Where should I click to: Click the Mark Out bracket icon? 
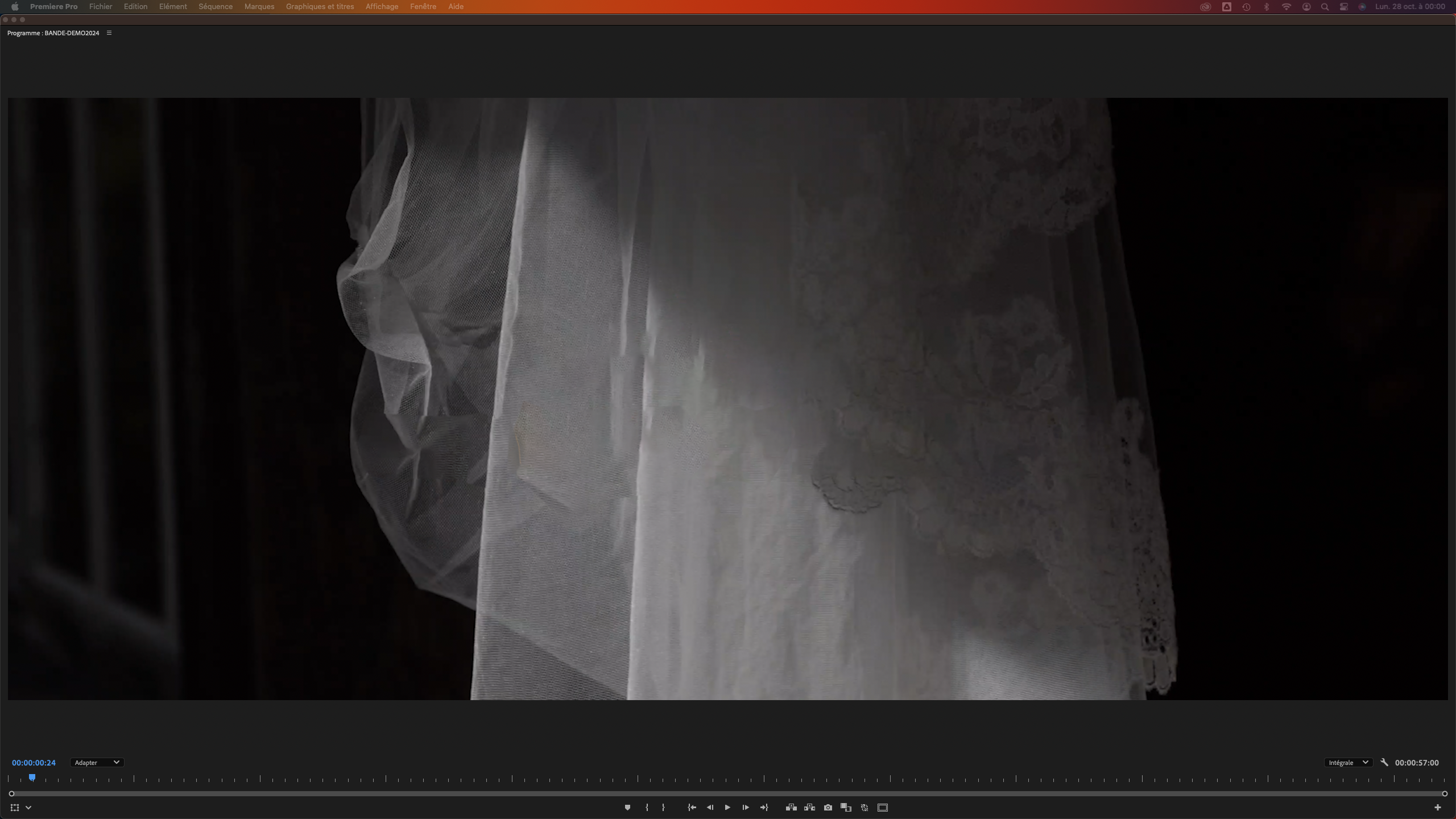(x=663, y=808)
